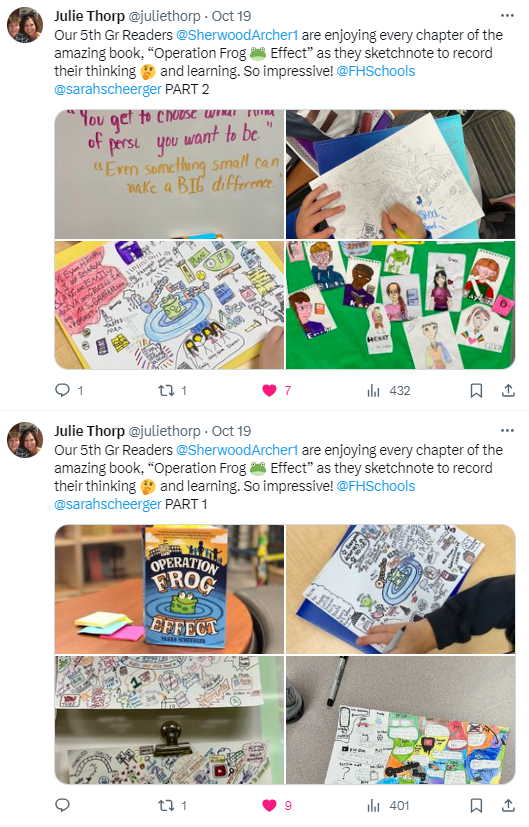The height and width of the screenshot is (827, 529).
Task: Open the more options menu on PART 2 tweet
Action: click(507, 16)
